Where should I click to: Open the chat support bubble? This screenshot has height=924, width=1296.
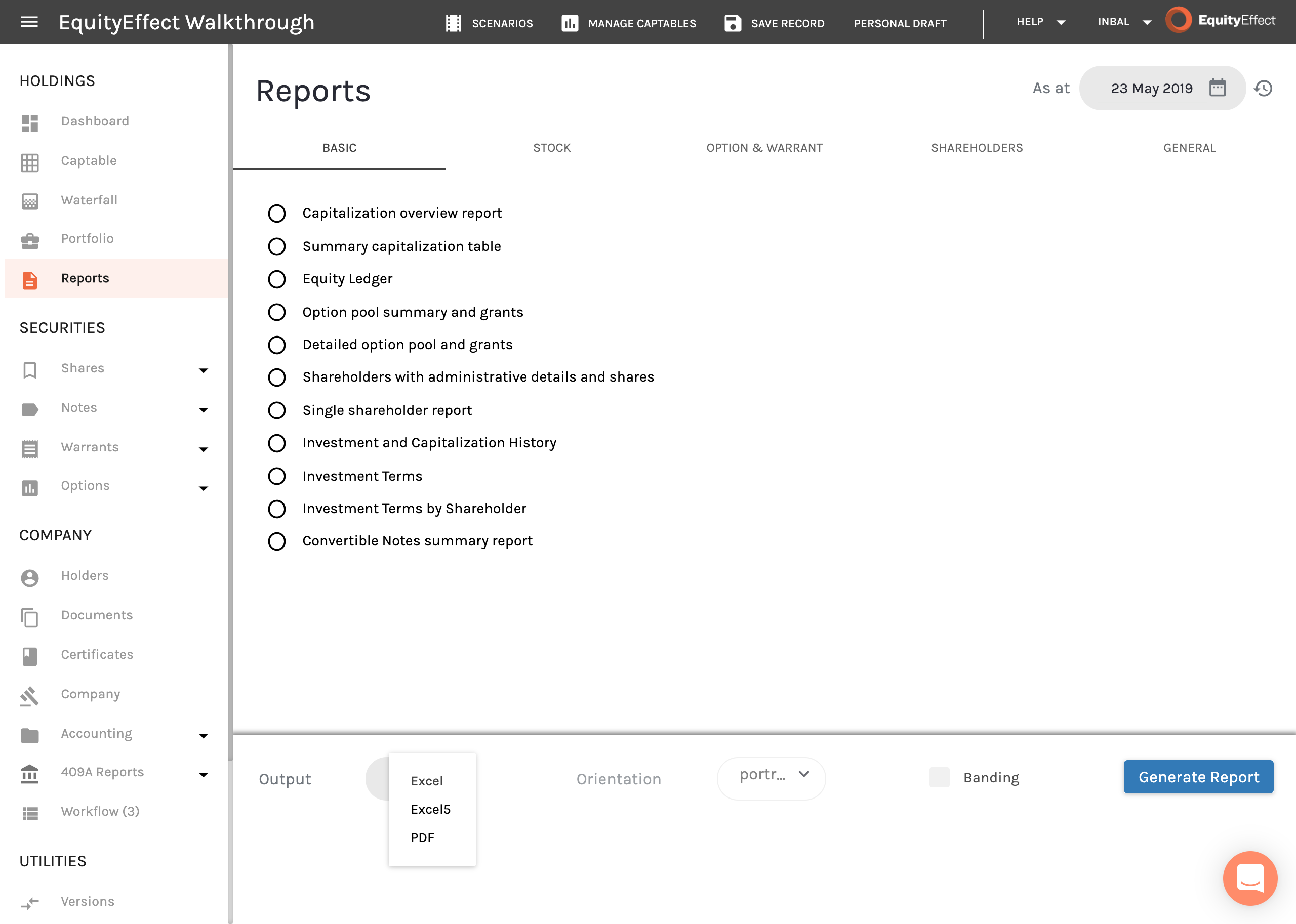1249,878
